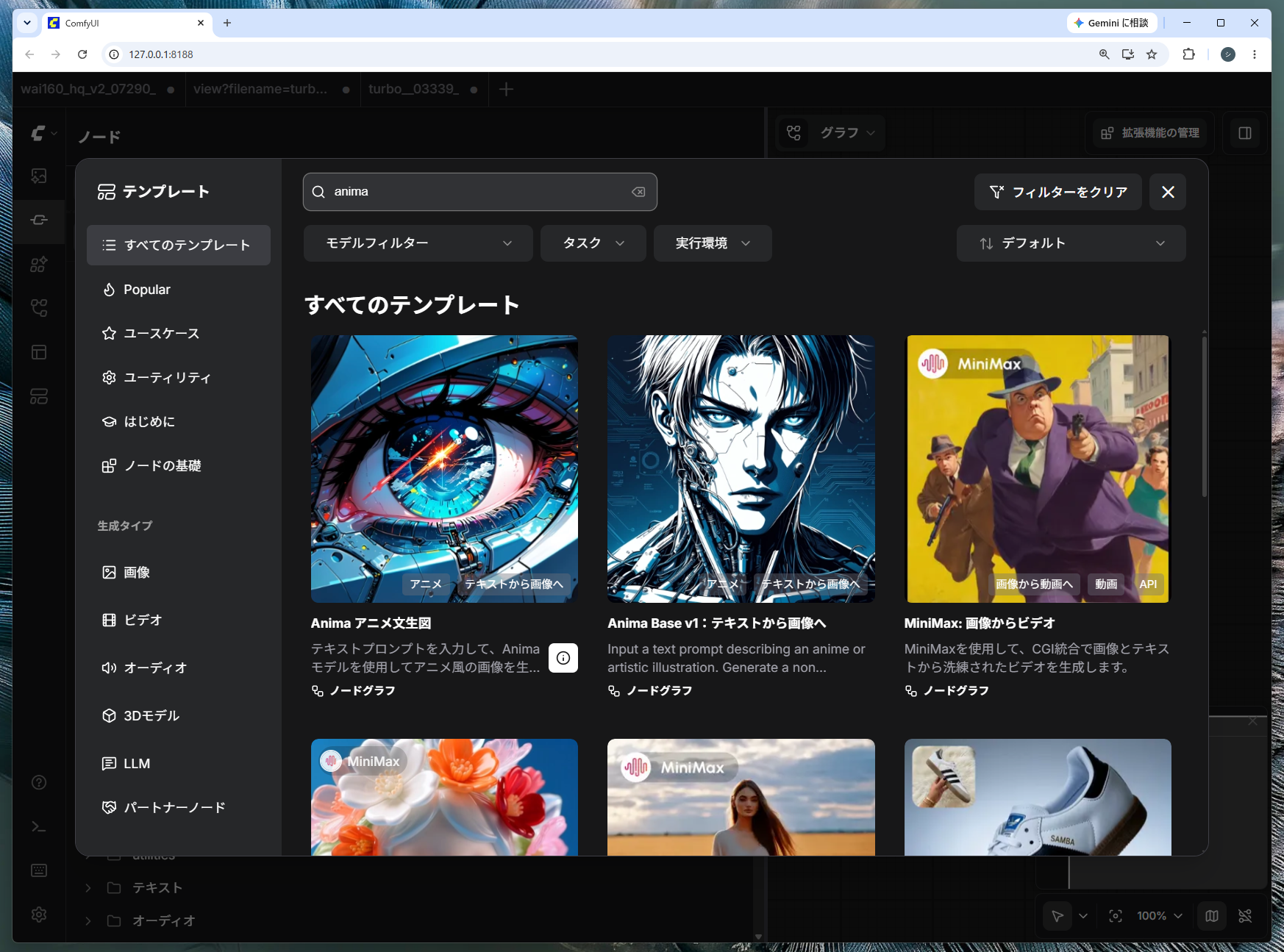Image resolution: width=1284 pixels, height=952 pixels.
Task: Click the template list scrollbar
Action: 1204,416
